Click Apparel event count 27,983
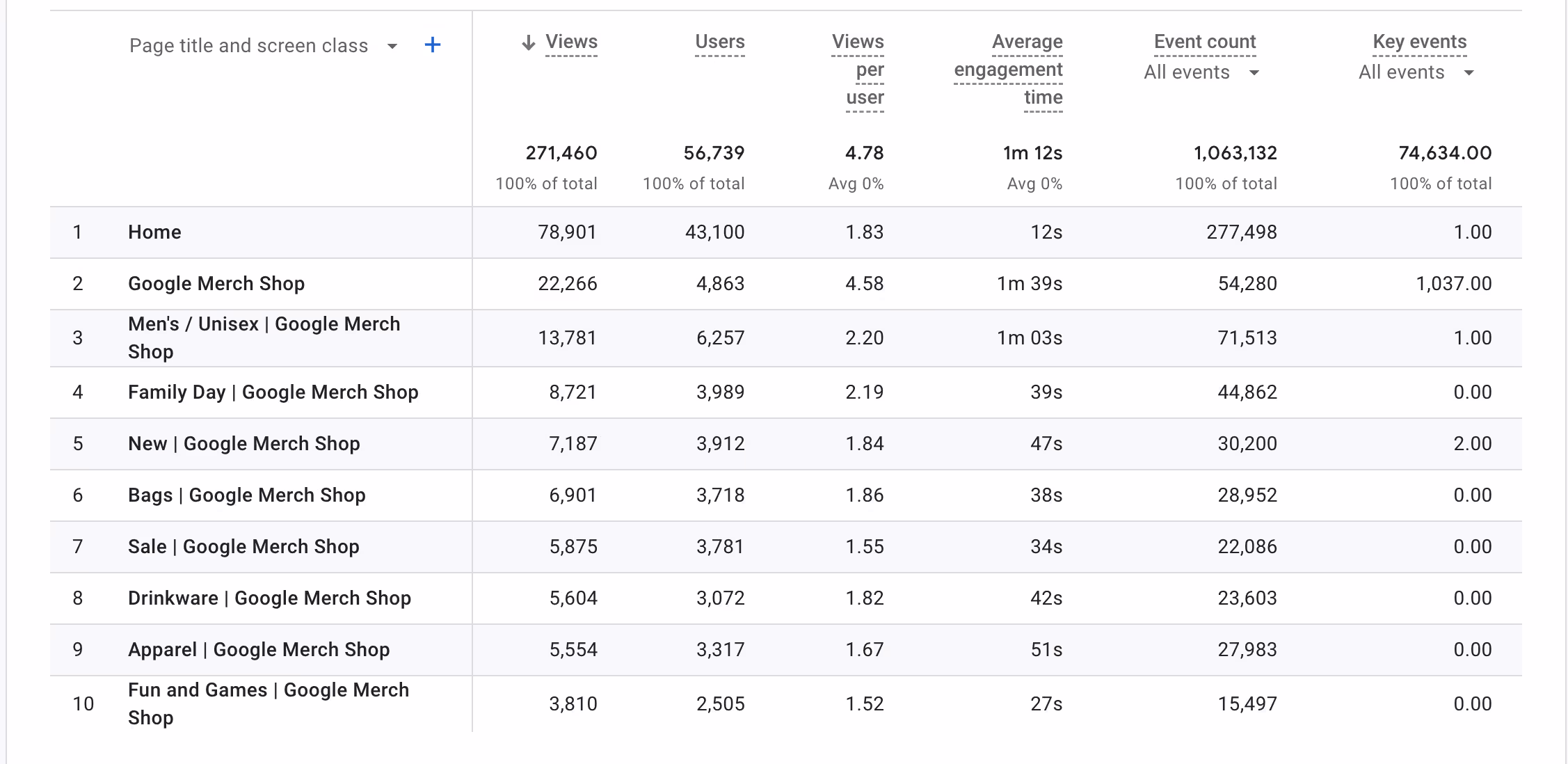This screenshot has height=764, width=1568. (x=1247, y=650)
